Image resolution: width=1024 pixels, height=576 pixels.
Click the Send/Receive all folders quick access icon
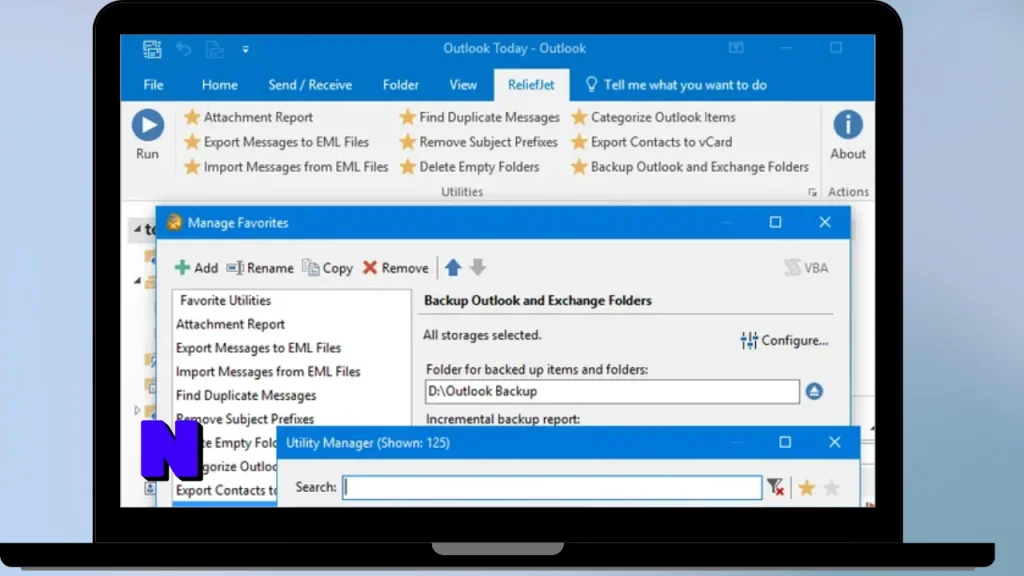tap(152, 49)
